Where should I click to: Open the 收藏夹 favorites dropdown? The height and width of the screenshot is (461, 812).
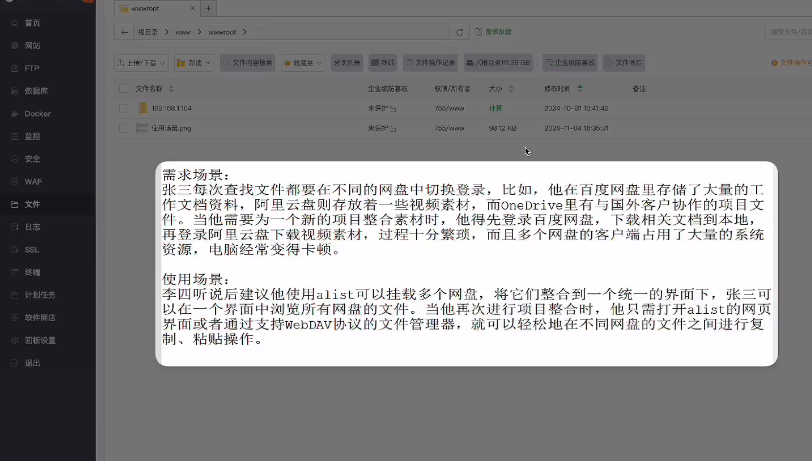303,63
